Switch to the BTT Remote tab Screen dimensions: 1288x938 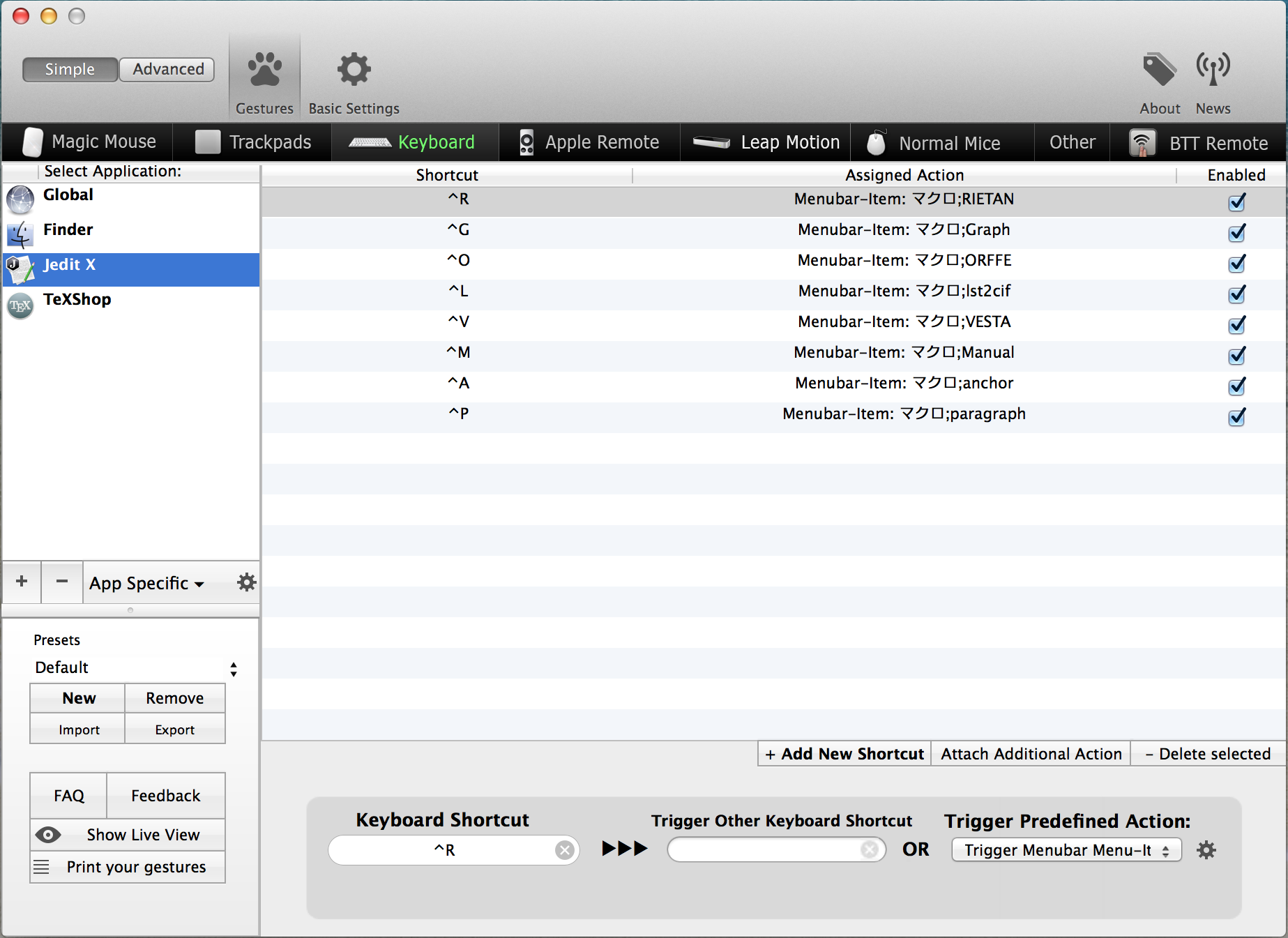tap(1198, 142)
